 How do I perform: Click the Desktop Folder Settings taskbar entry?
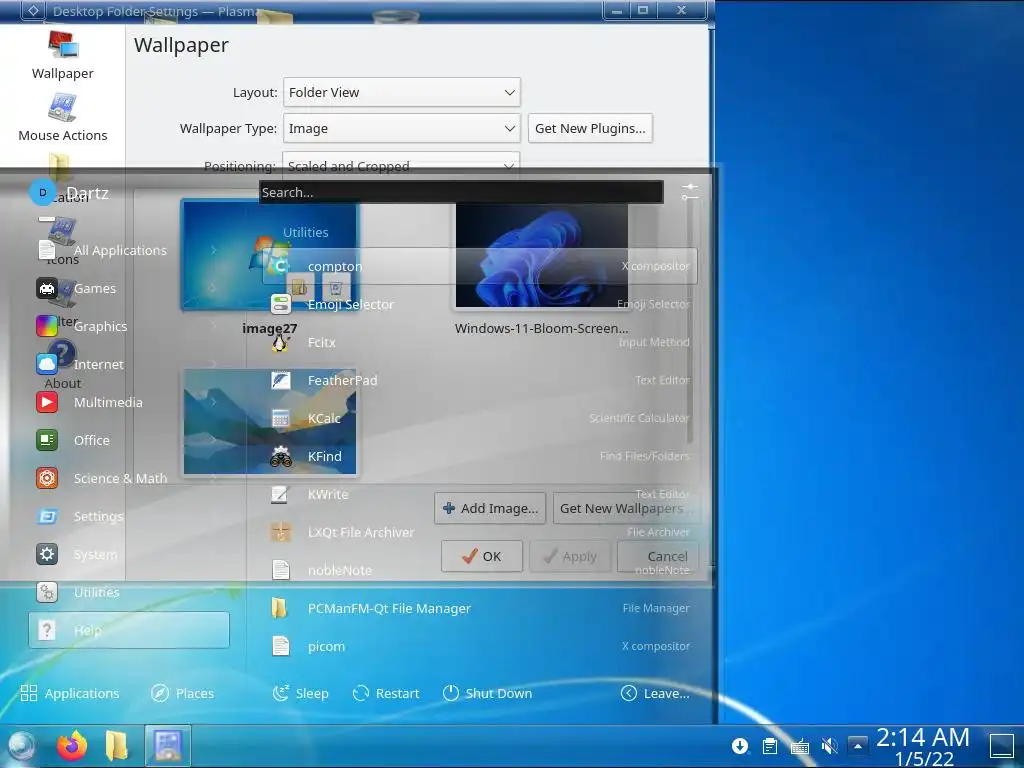168,746
